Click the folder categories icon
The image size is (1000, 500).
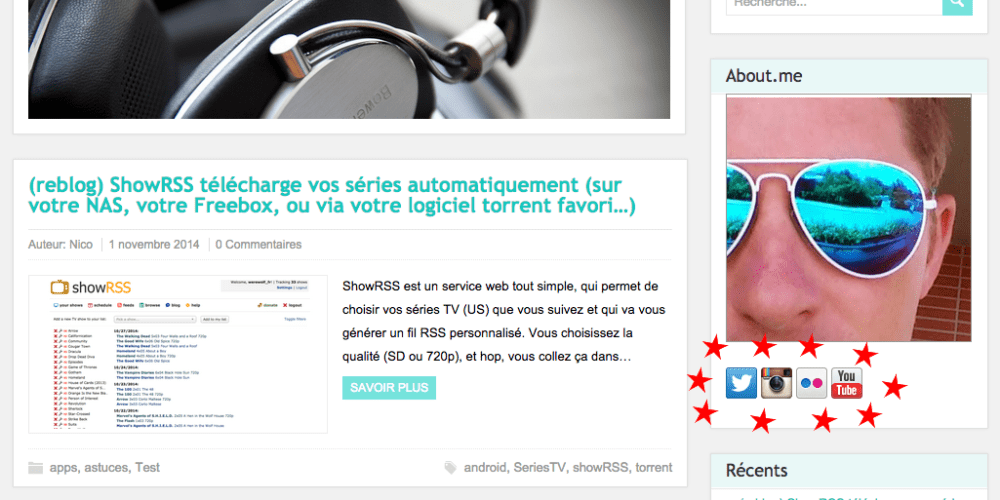tap(36, 468)
